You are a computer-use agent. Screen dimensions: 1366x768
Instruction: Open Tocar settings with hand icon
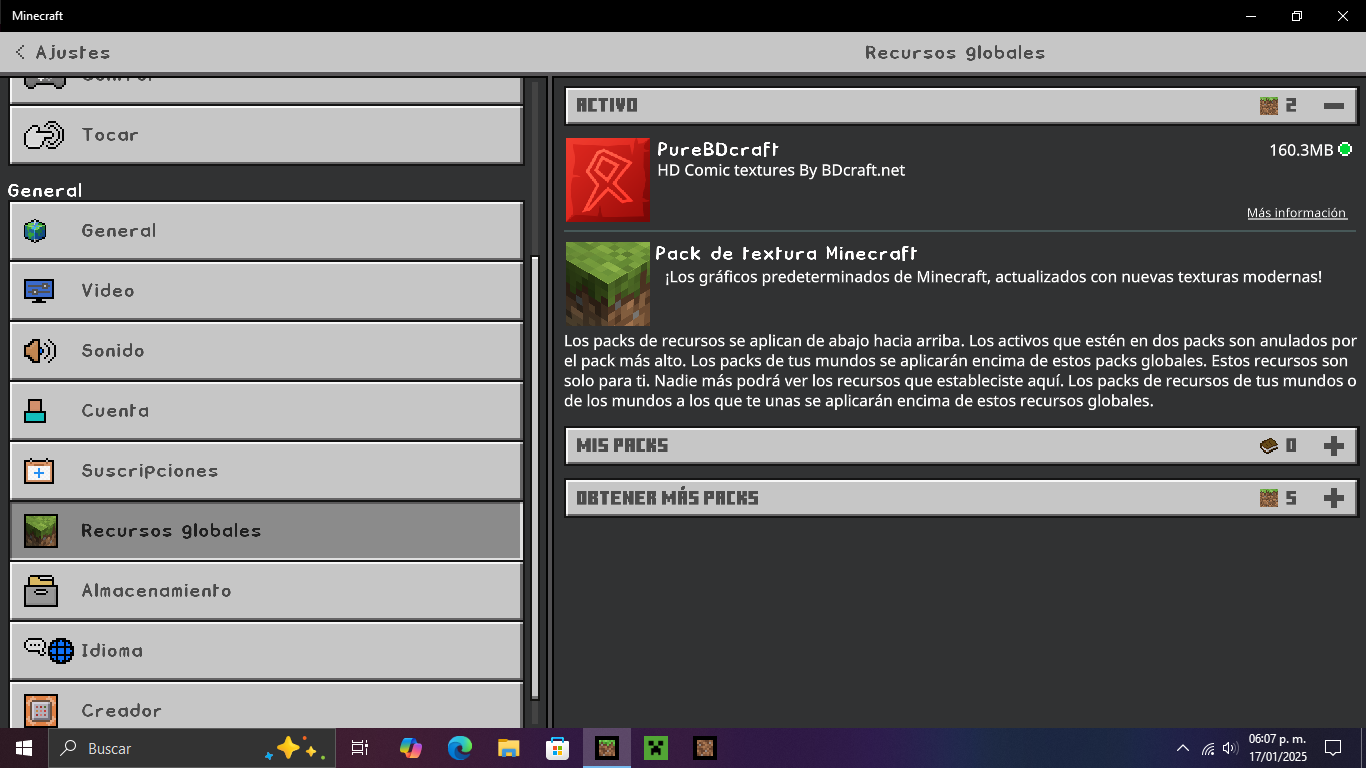(44, 135)
